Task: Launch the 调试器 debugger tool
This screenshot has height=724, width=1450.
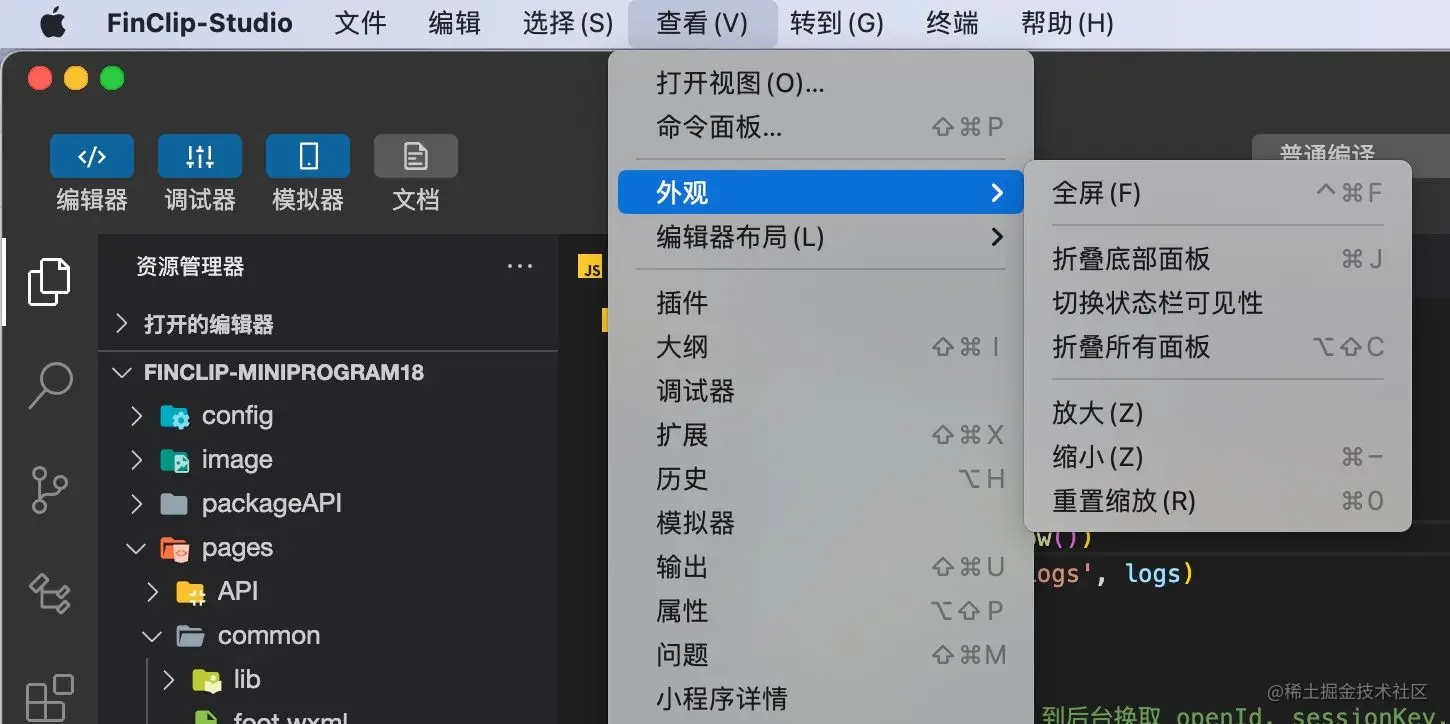Action: (199, 175)
